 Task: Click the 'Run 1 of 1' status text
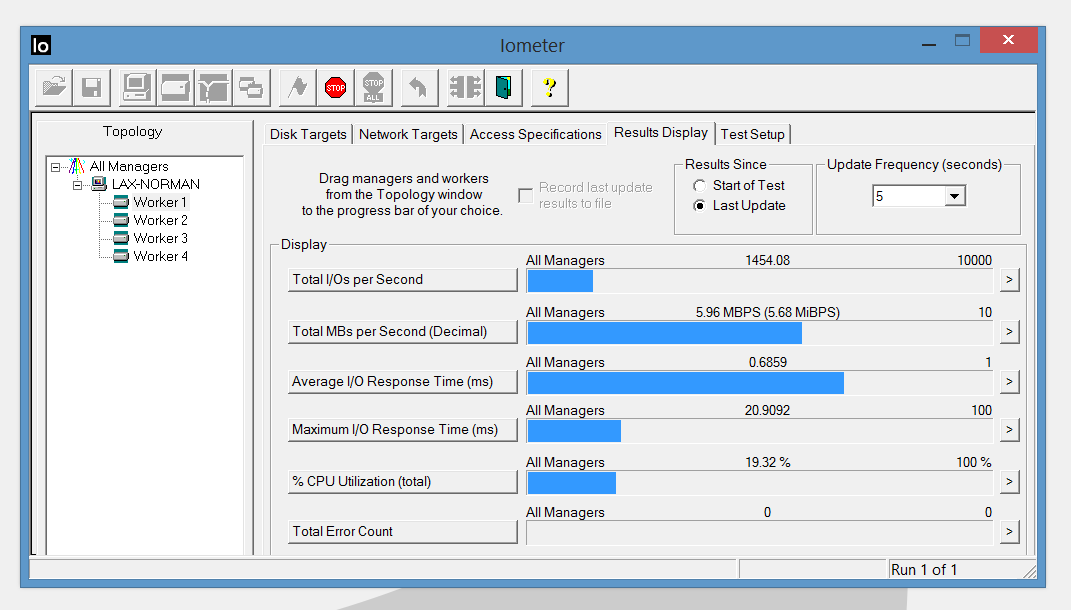click(923, 570)
